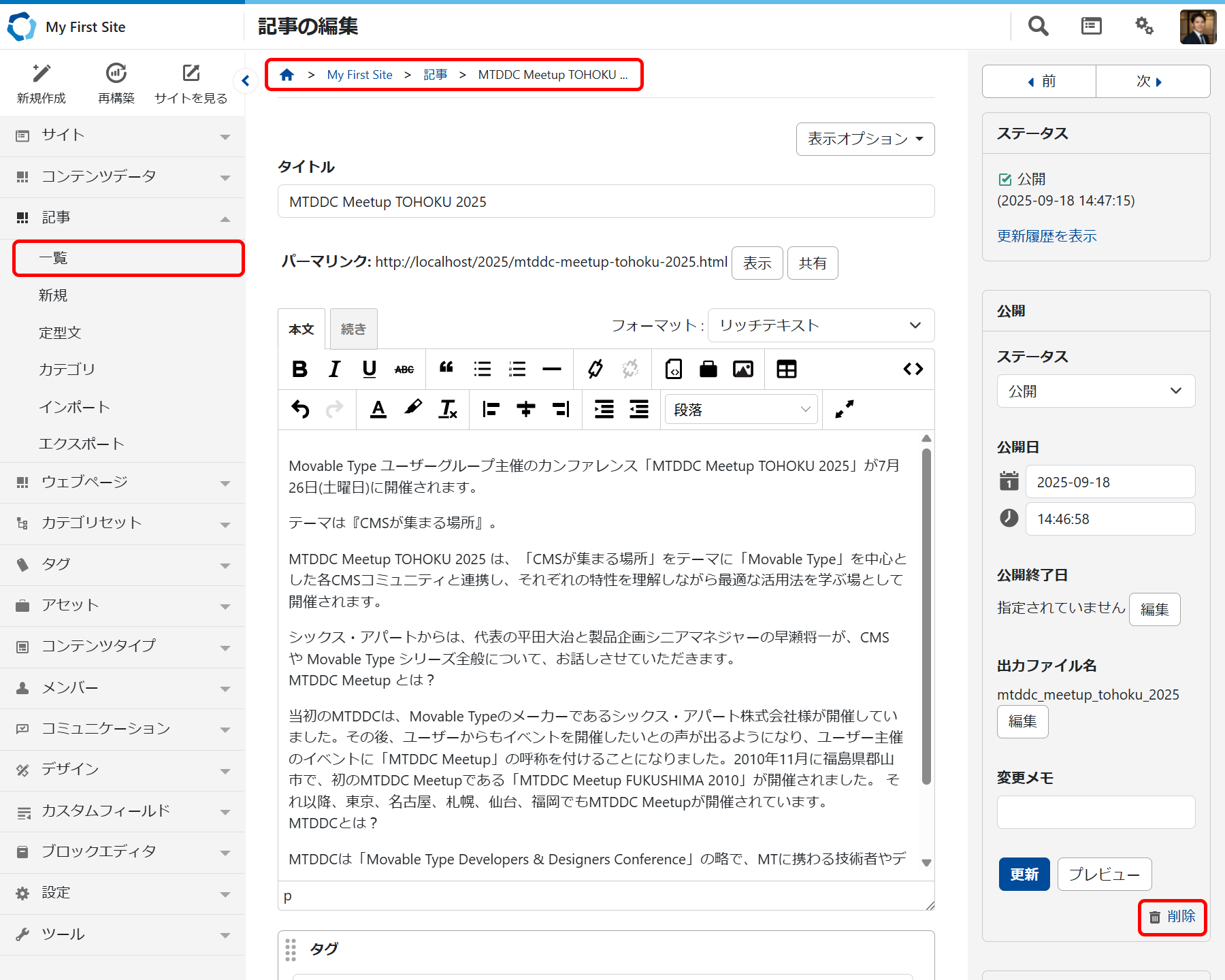The width and height of the screenshot is (1225, 980).
Task: Insert a blockquote using the quote icon
Action: [446, 369]
